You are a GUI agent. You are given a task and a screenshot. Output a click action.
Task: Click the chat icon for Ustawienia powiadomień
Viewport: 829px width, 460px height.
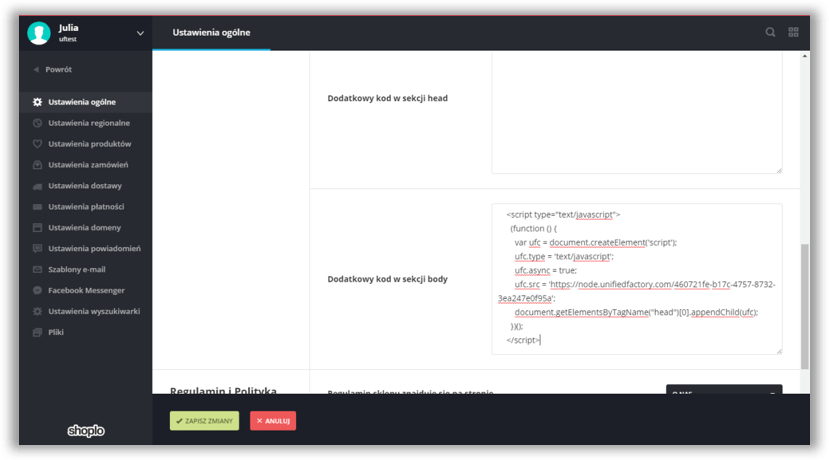[x=37, y=249]
